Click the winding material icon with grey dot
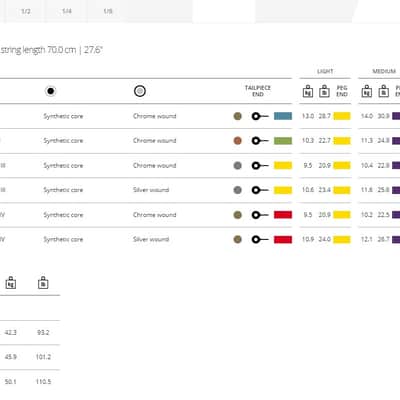Viewport: 400px width, 400px height. coord(140,91)
